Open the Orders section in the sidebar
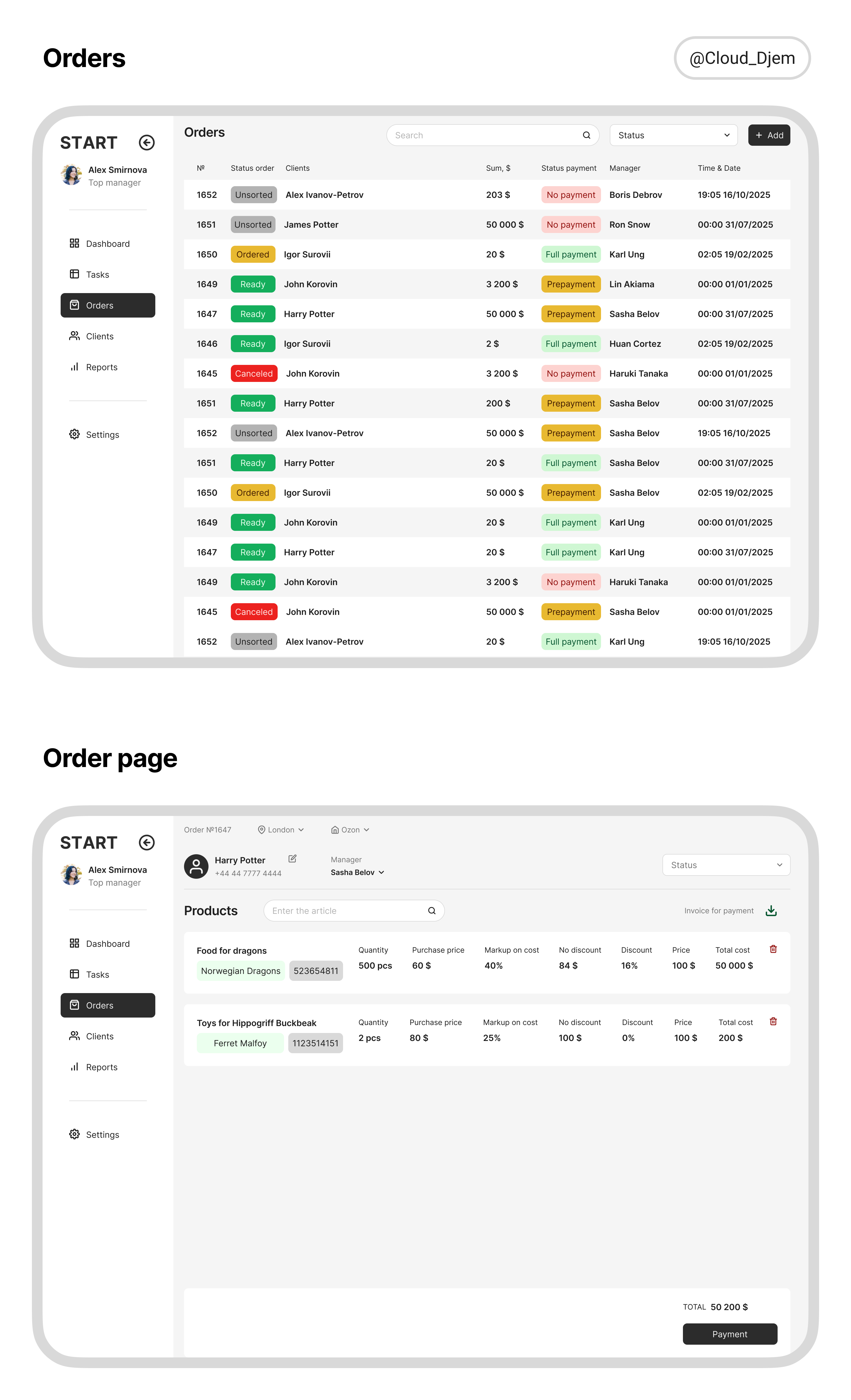851x1400 pixels. (107, 305)
